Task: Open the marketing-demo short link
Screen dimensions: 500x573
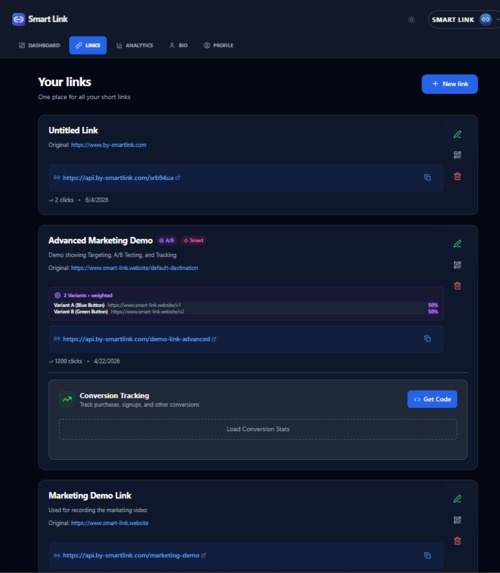Action: tap(131, 555)
